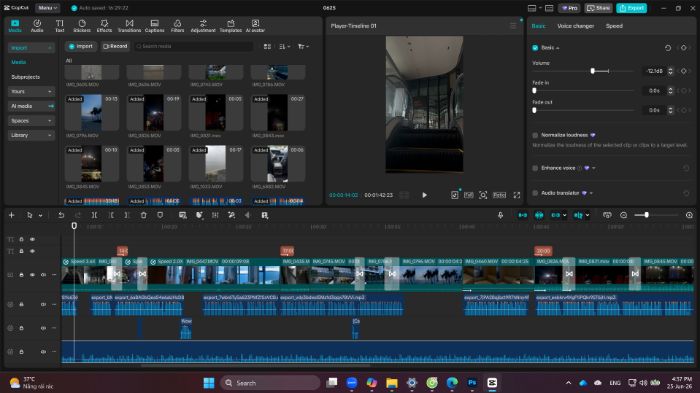Hide the main video track eye icon
The image size is (700, 393).
point(32,275)
